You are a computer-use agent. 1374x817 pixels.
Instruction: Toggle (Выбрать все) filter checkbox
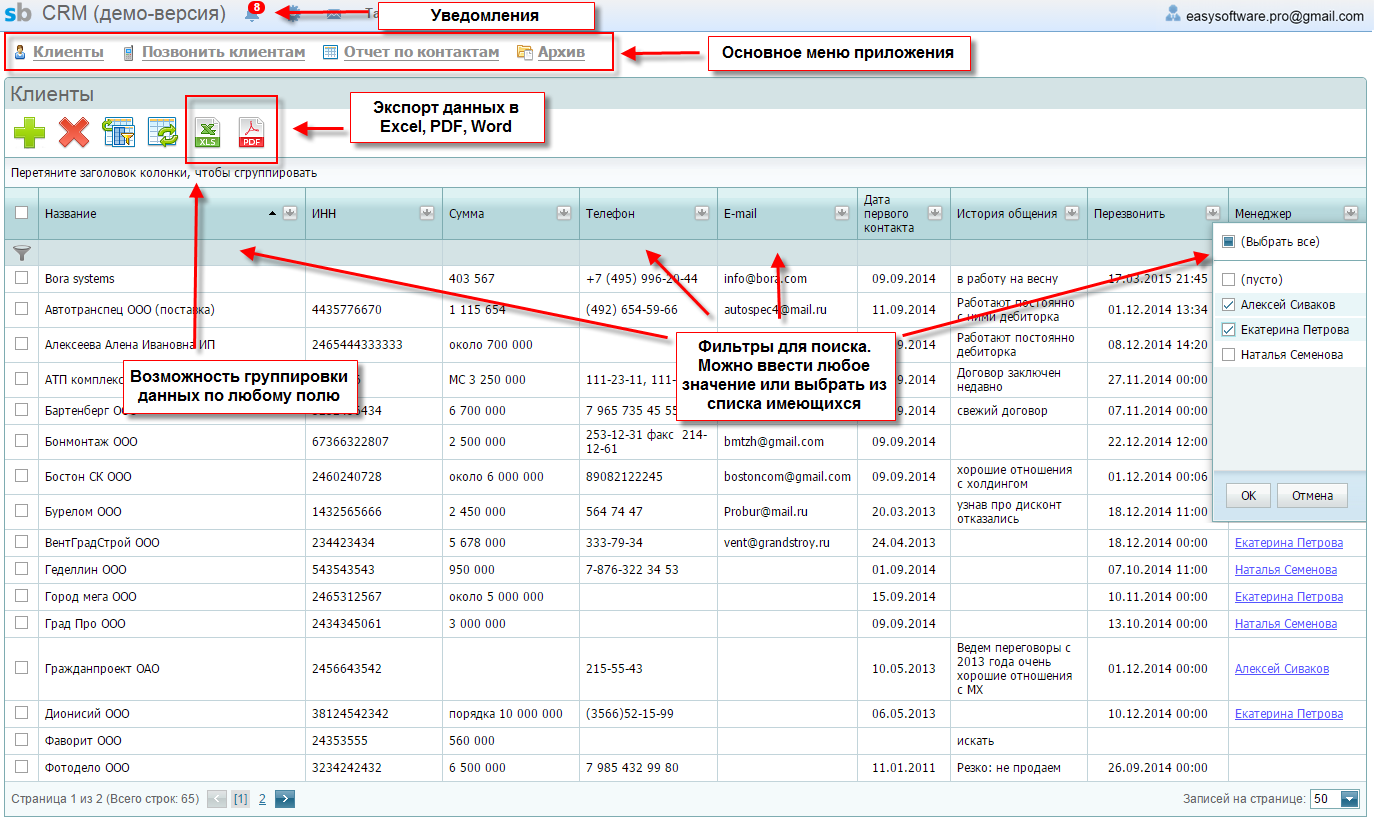[x=1229, y=242]
